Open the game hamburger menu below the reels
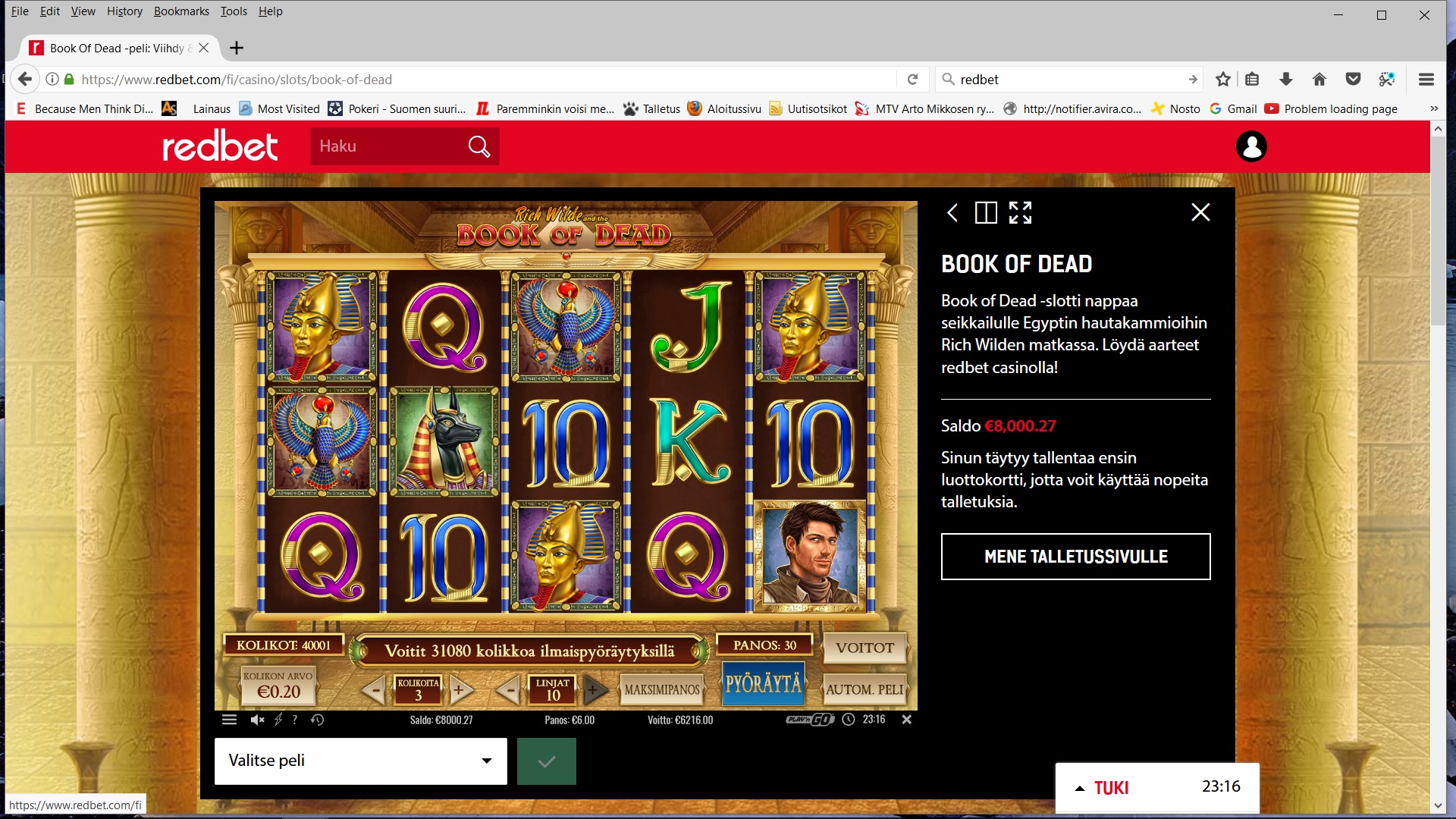Image resolution: width=1456 pixels, height=819 pixels. [x=229, y=720]
